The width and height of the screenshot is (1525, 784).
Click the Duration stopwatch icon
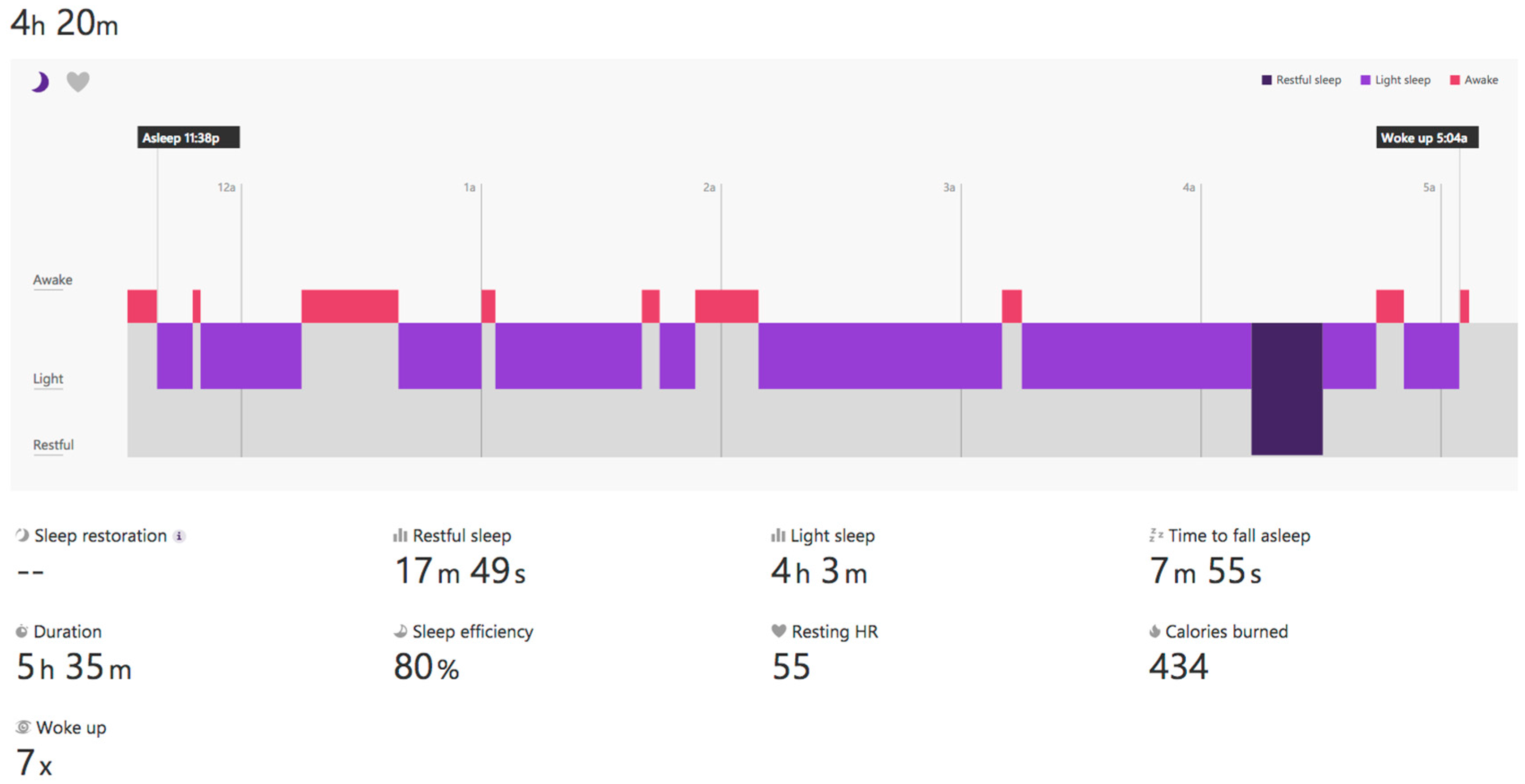coord(22,631)
